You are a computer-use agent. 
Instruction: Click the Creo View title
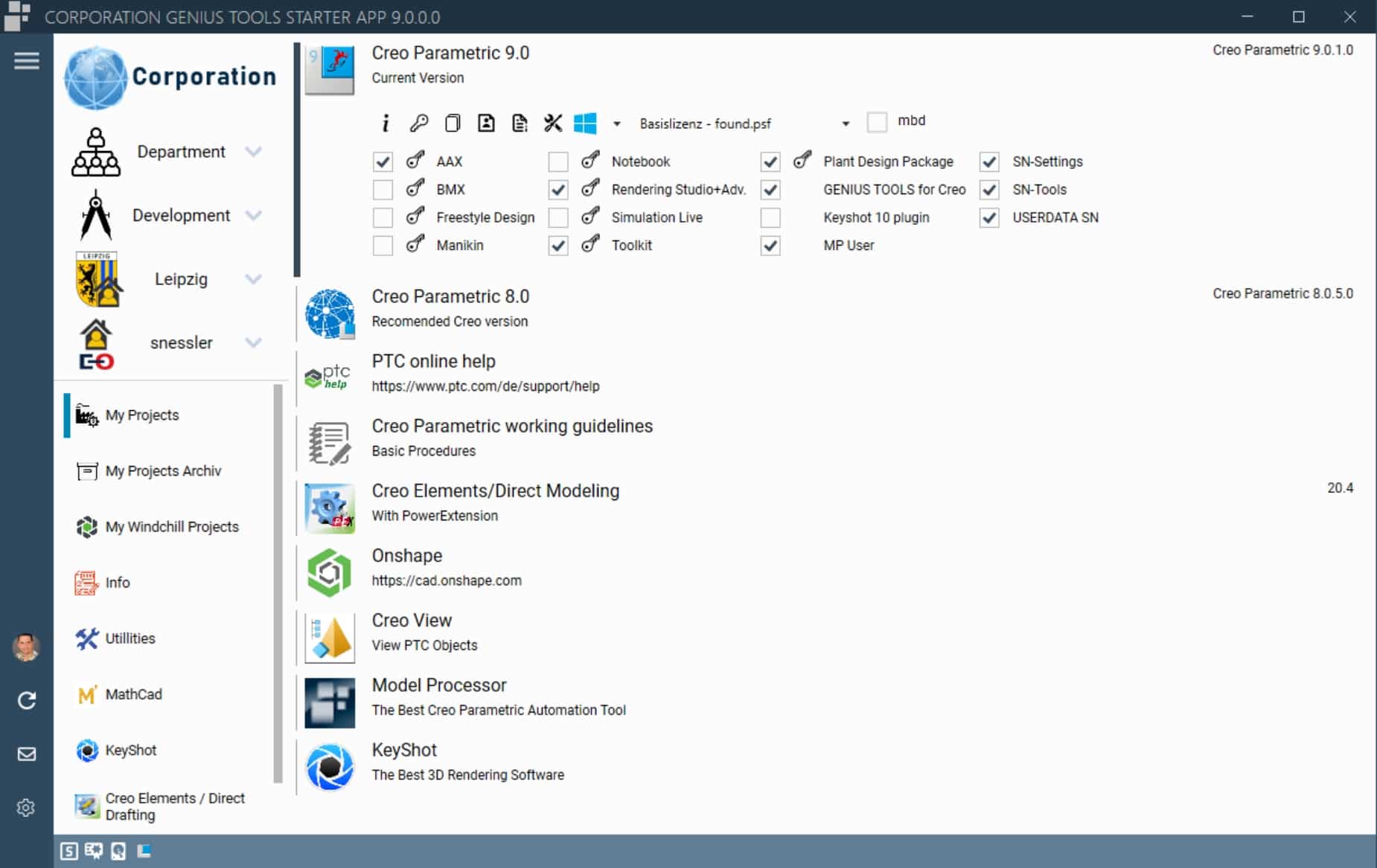[x=412, y=620]
